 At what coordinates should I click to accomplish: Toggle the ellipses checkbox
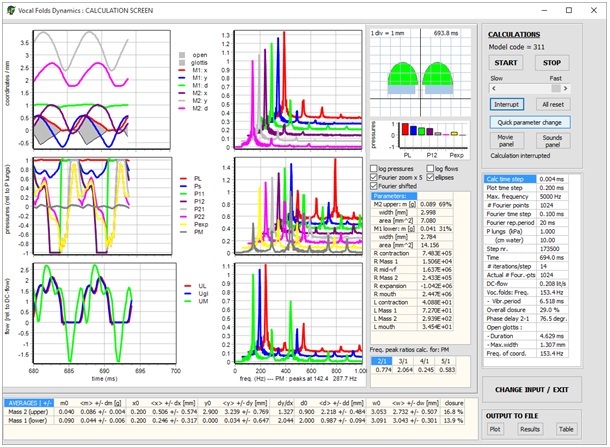(430, 177)
